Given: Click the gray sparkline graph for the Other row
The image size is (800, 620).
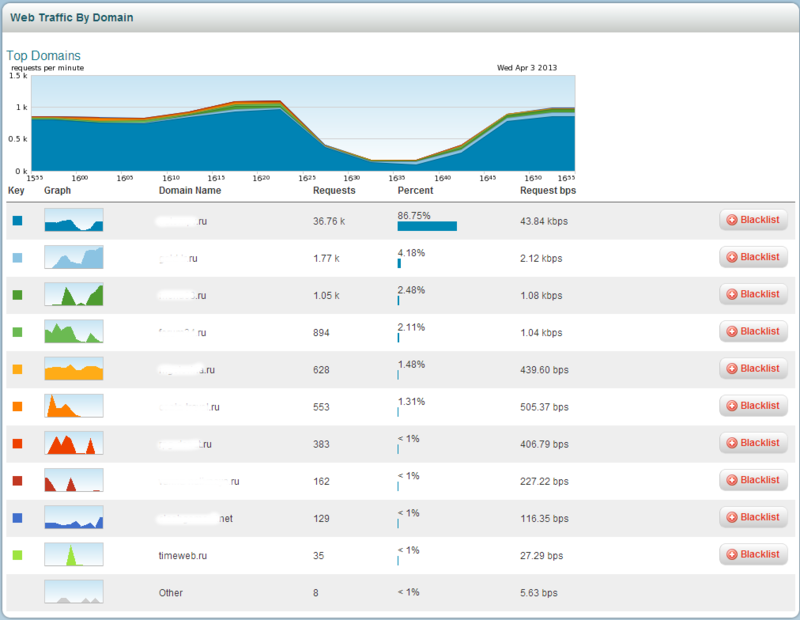Looking at the screenshot, I should pyautogui.click(x=73, y=592).
